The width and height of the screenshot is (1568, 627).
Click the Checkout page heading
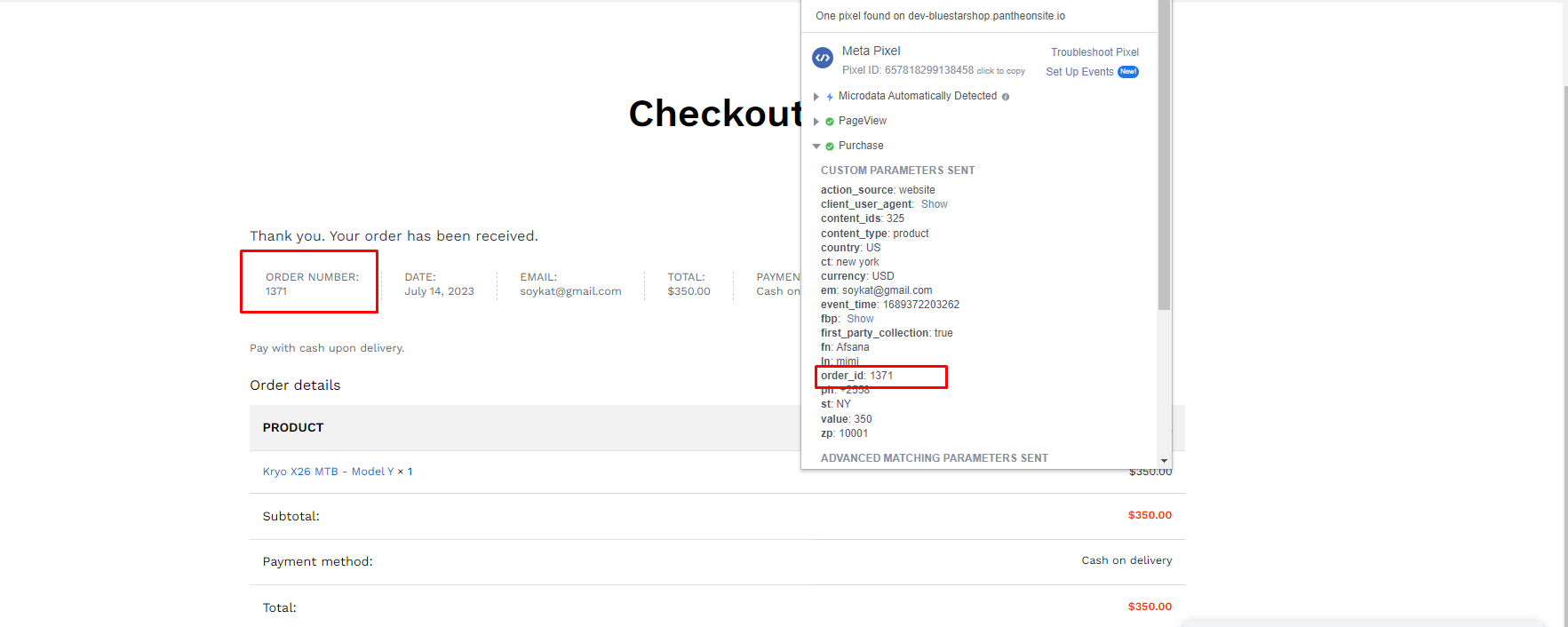(714, 114)
